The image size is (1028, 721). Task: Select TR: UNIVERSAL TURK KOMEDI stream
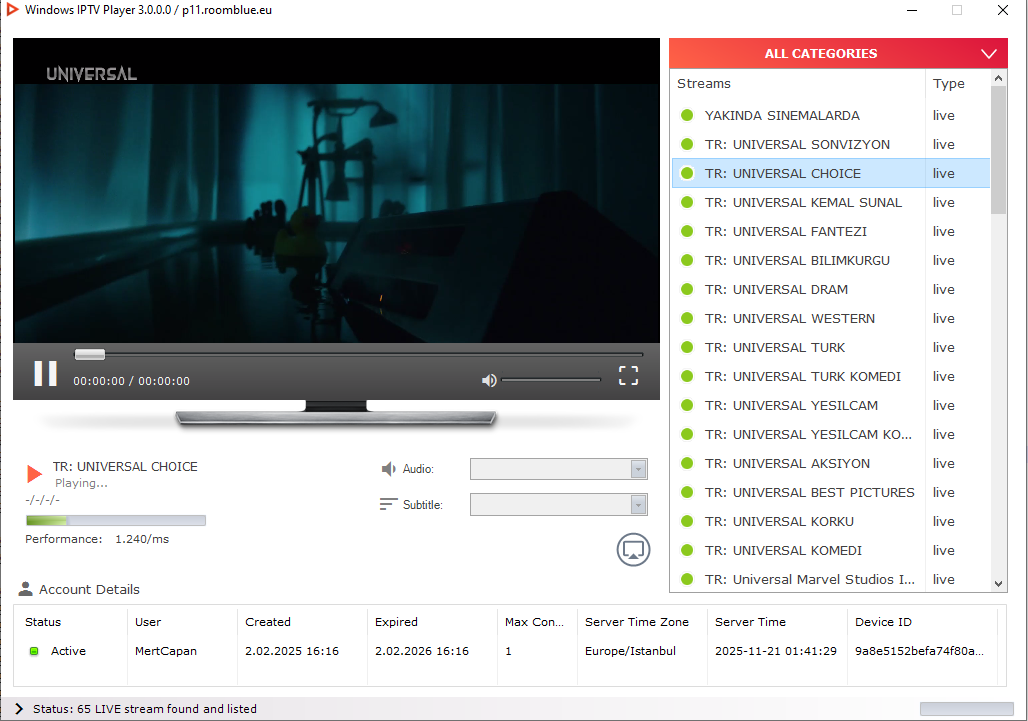pos(831,376)
